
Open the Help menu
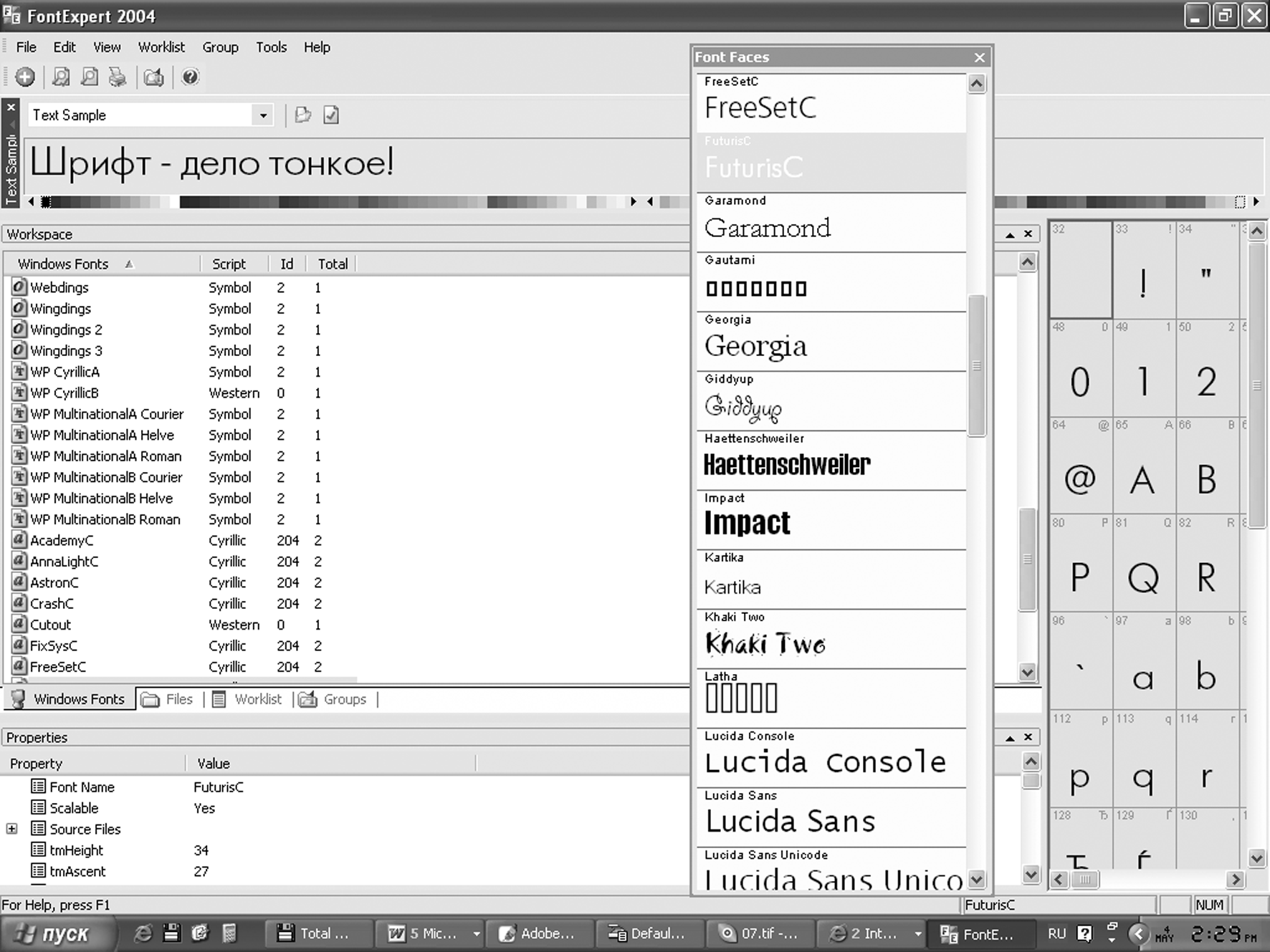[x=317, y=47]
